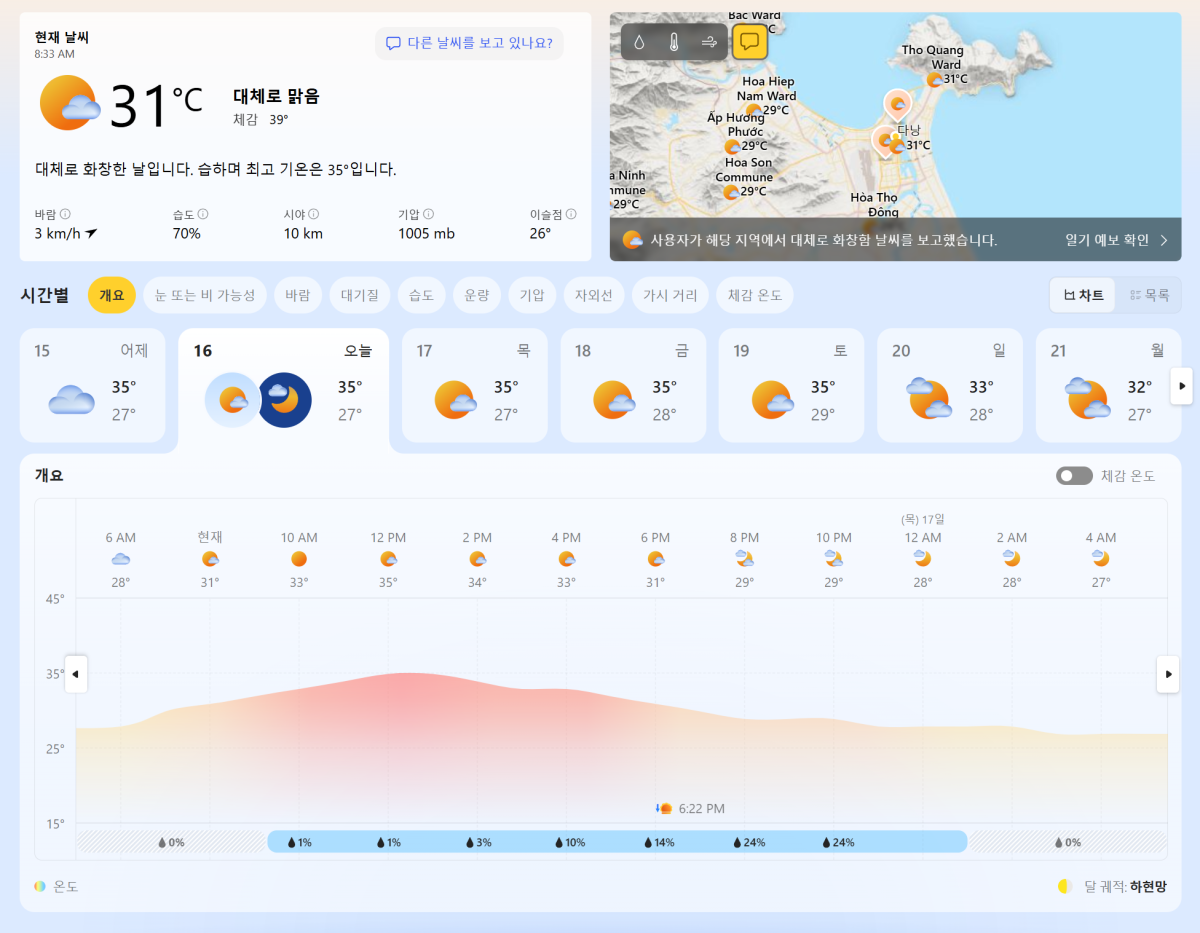Select yesterday's forecast card (15)
This screenshot has width=1200, height=933.
(x=92, y=385)
